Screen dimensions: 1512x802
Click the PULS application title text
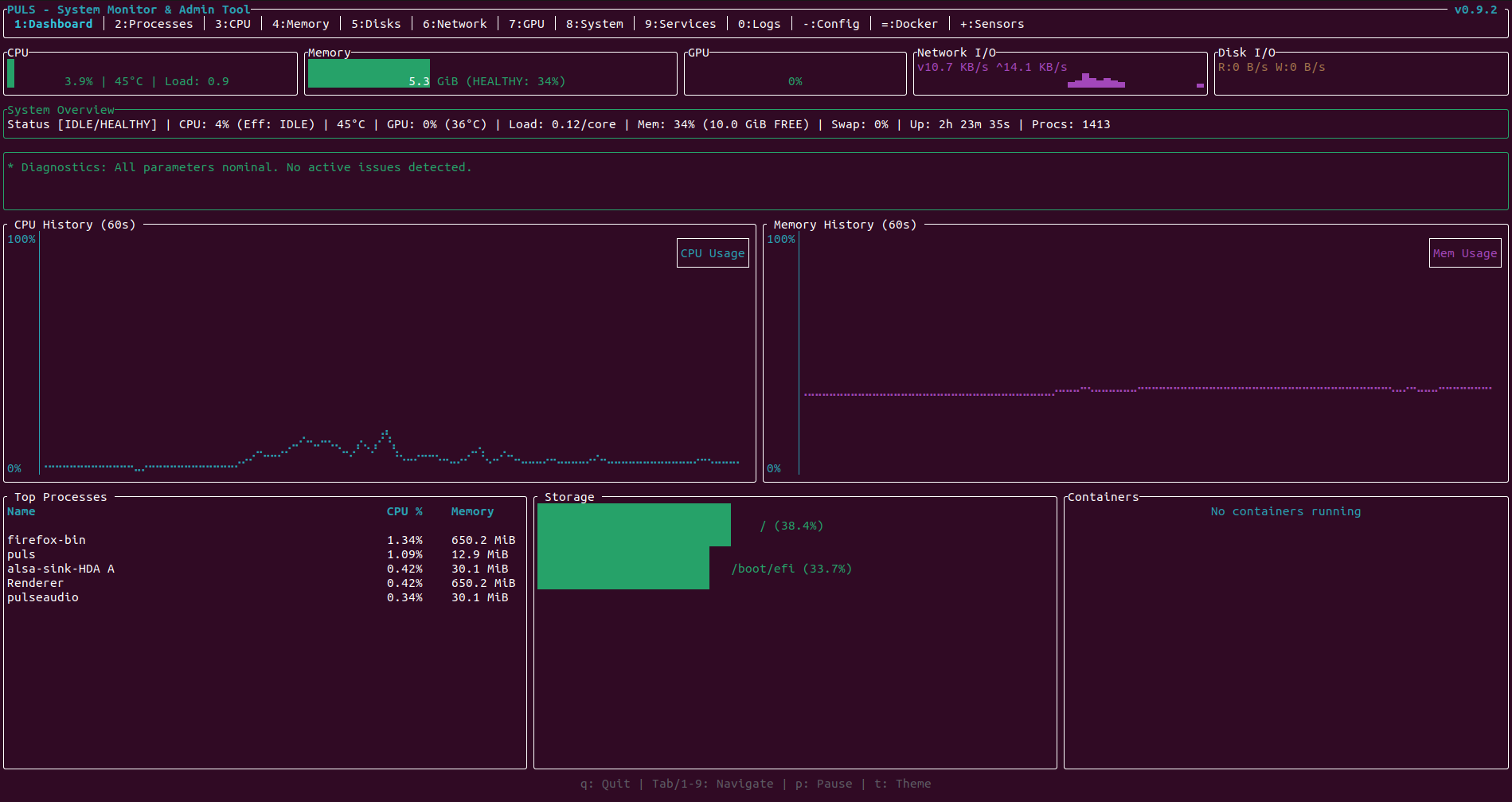click(x=129, y=10)
